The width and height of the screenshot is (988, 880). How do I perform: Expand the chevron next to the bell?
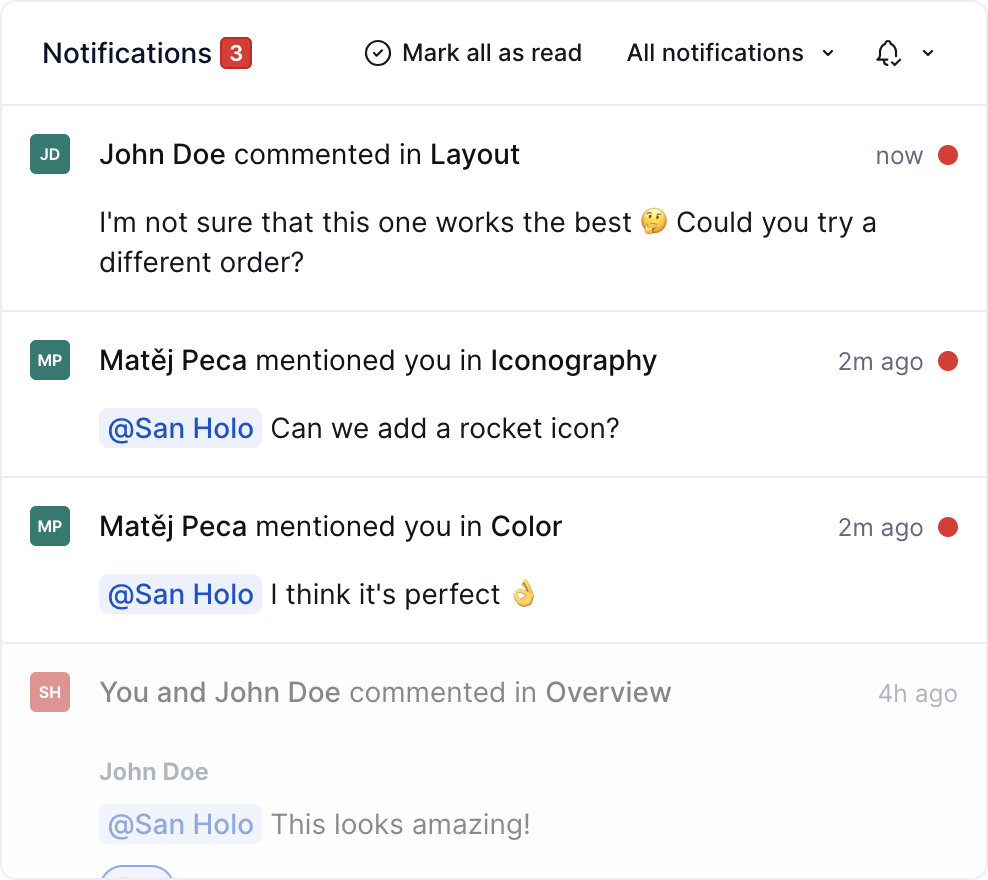[928, 53]
